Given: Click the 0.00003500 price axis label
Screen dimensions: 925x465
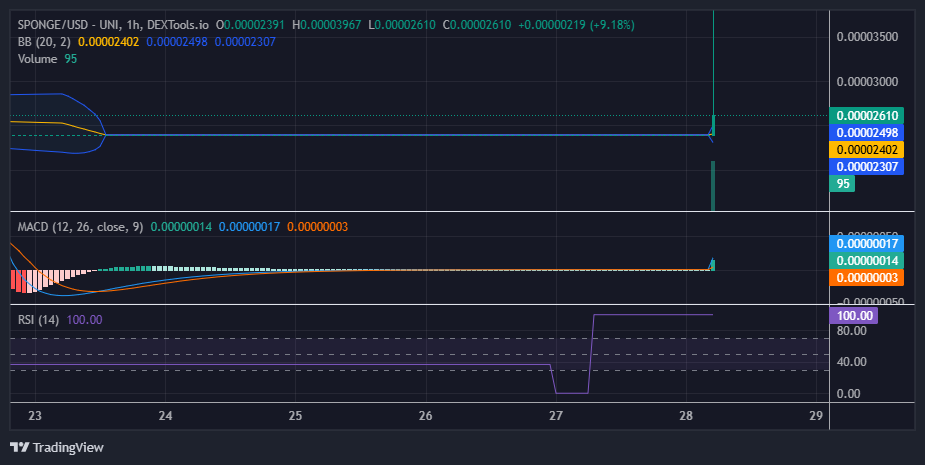Looking at the screenshot, I should [867, 37].
